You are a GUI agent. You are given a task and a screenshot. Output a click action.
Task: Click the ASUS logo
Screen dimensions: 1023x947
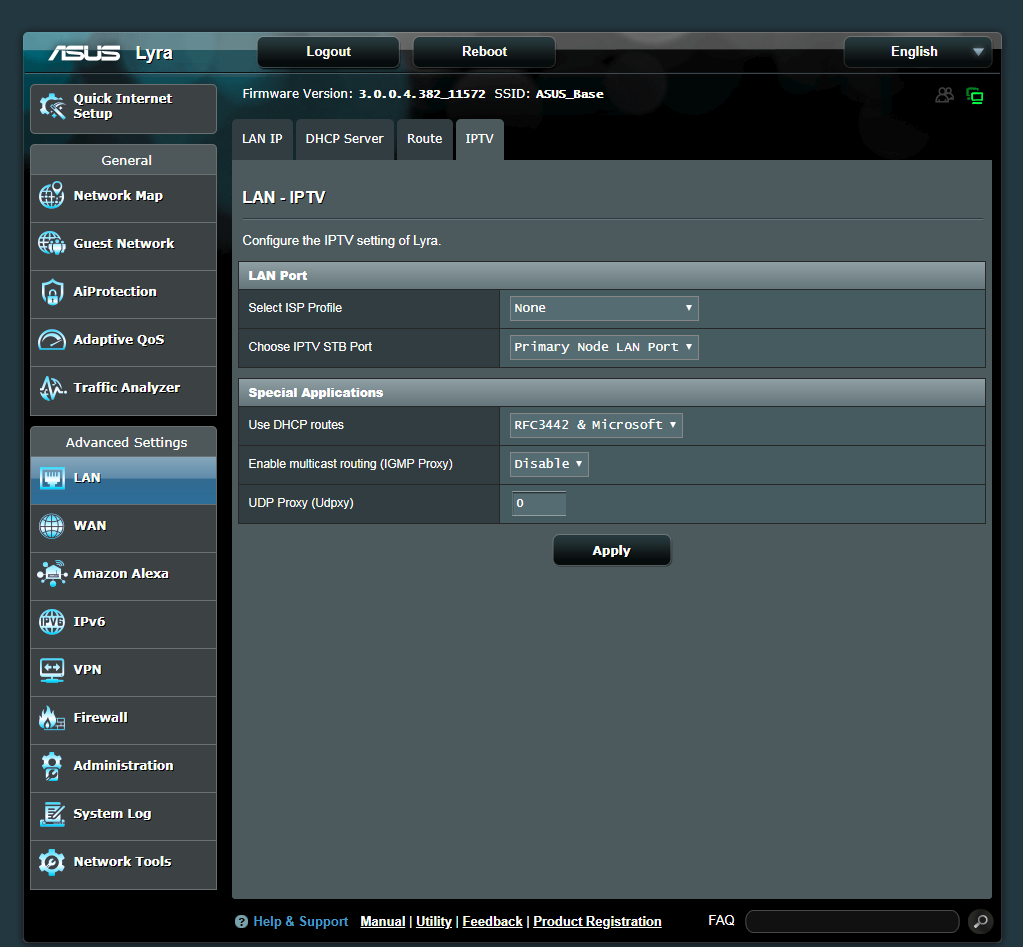pyautogui.click(x=84, y=53)
